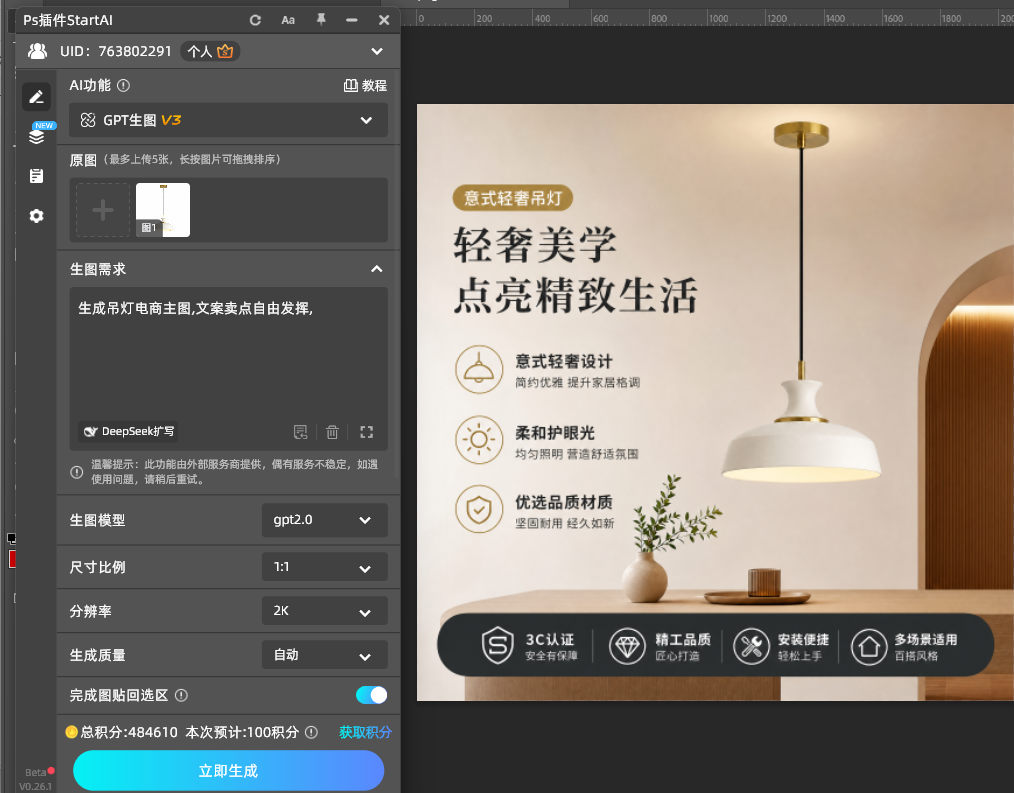Click the lamp 意式轻奢设计 icon in canvas
The image size is (1014, 793).
(x=479, y=369)
